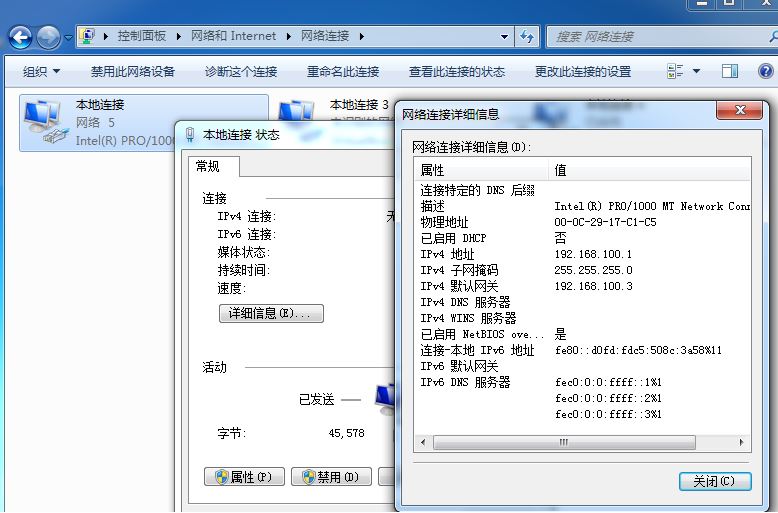The width and height of the screenshot is (778, 513).
Task: Focus the 搜索 网络连接 search box
Action: pyautogui.click(x=660, y=36)
